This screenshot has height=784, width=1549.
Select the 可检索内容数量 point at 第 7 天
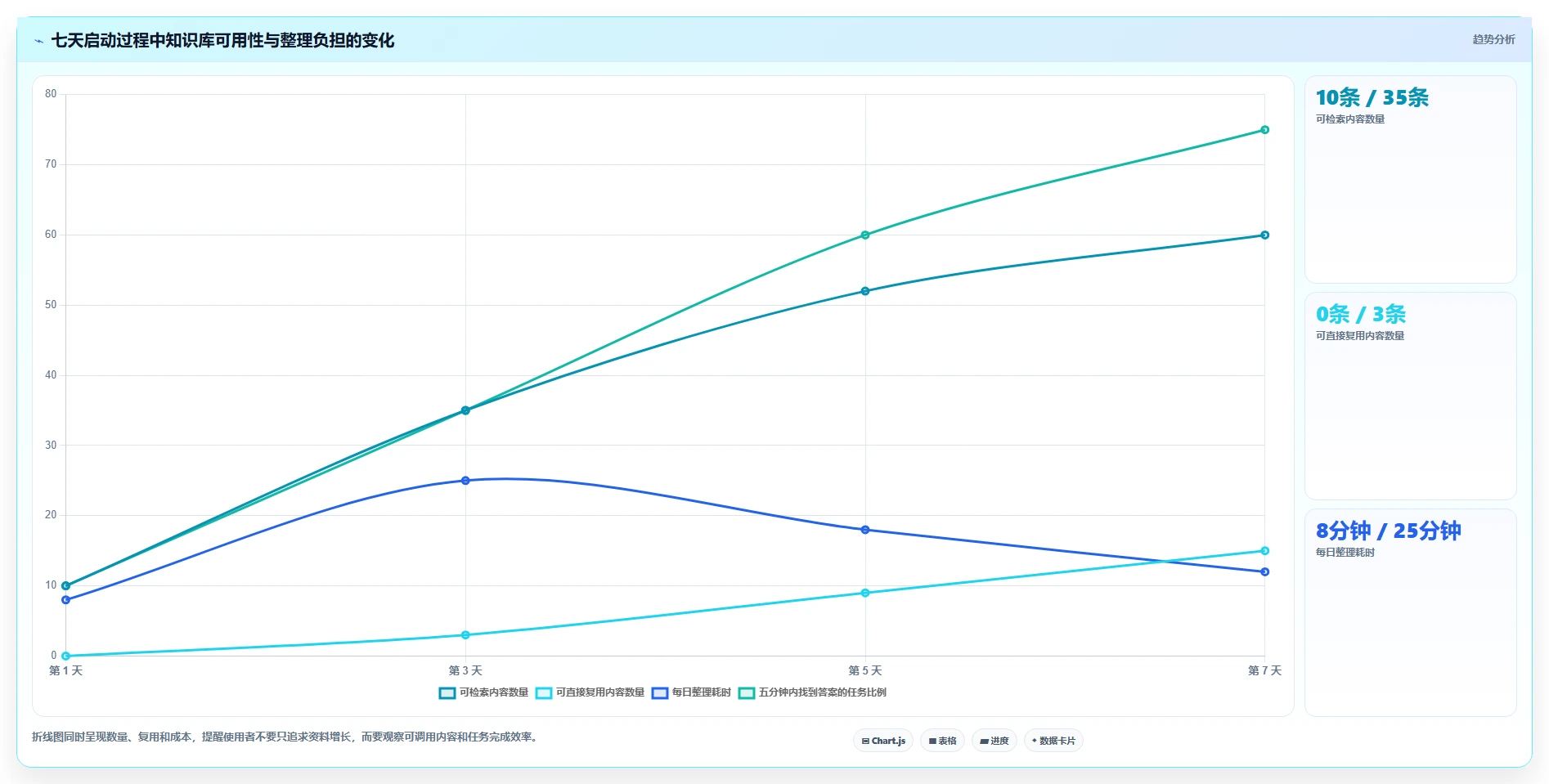1264,235
